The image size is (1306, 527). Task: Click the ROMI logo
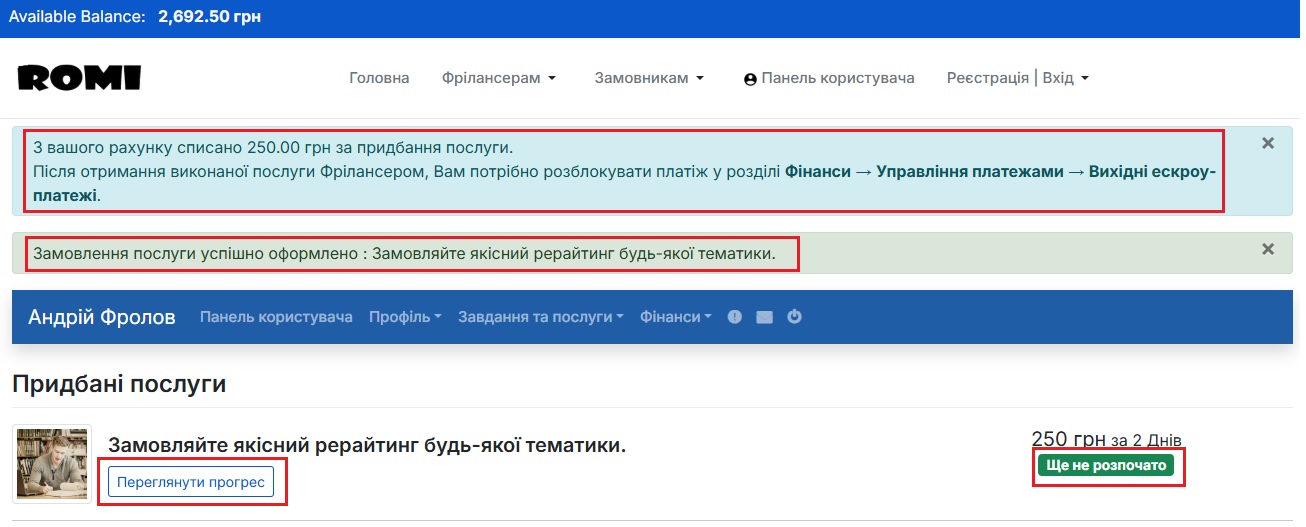pos(80,78)
